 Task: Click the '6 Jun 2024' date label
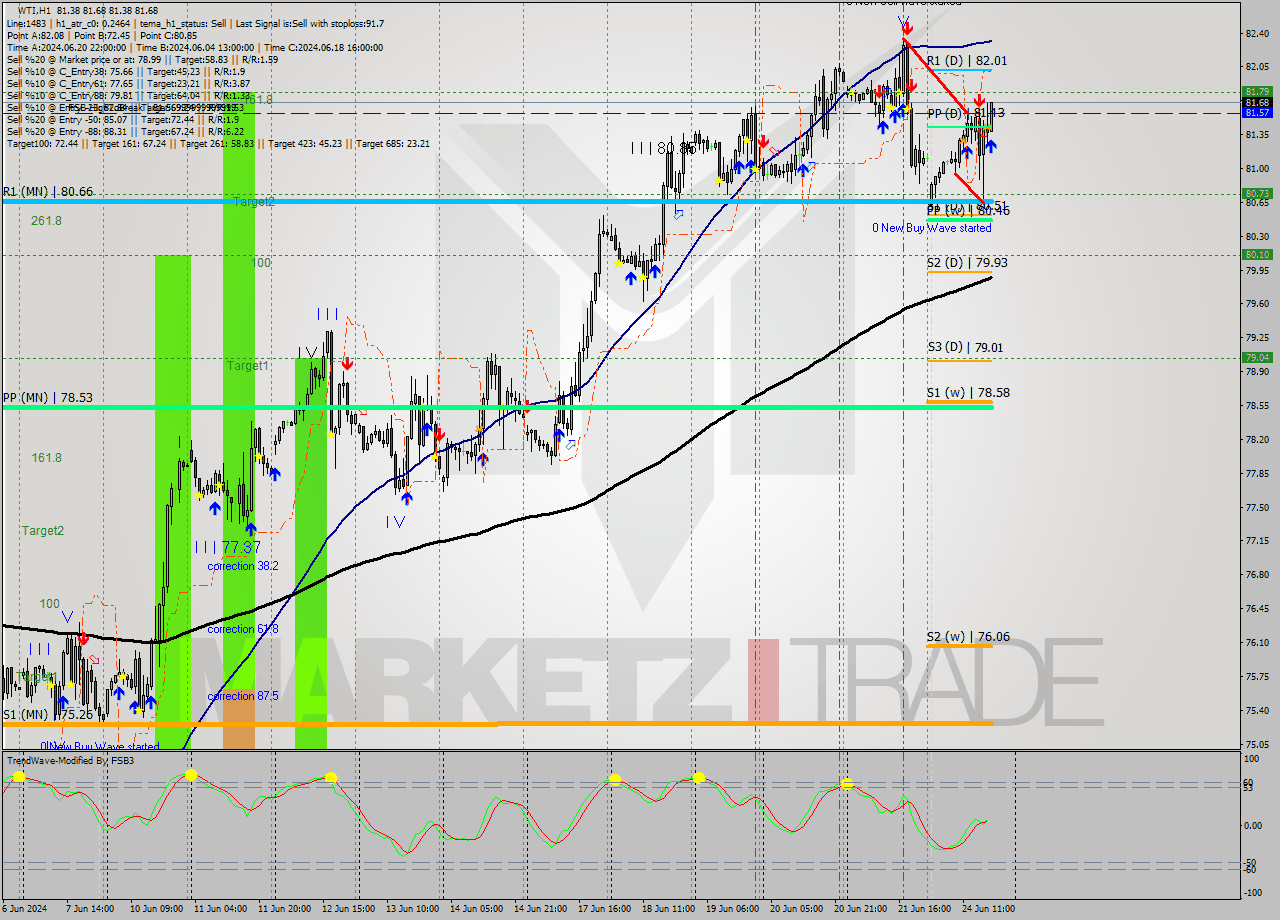(x=23, y=909)
